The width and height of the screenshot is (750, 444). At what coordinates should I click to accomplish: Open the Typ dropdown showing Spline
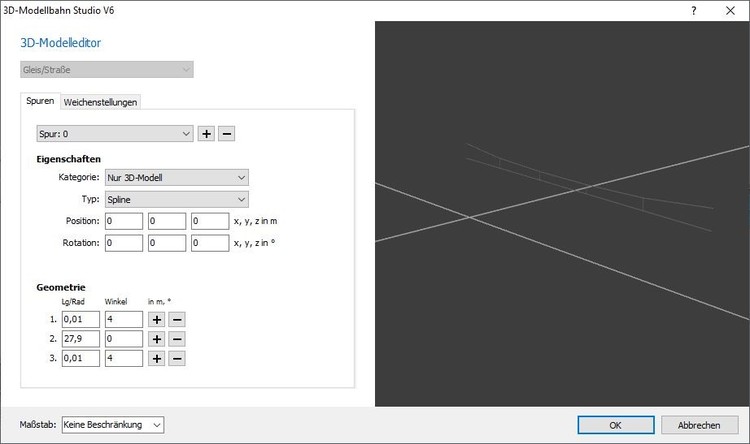point(177,200)
